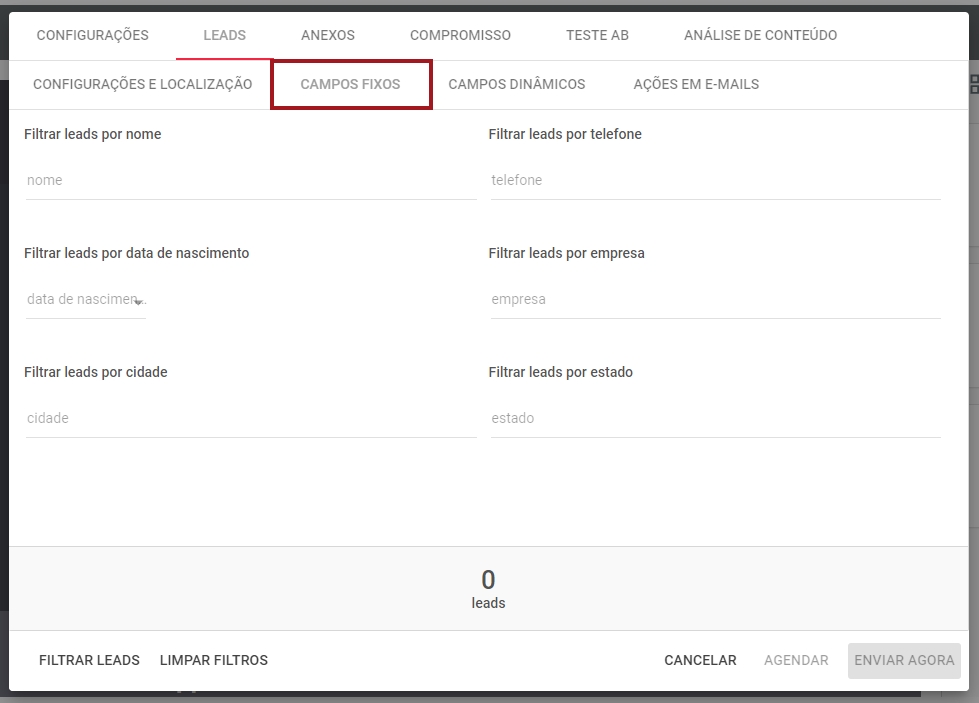979x703 pixels.
Task: Switch to the Anexos tab
Action: pos(328,35)
